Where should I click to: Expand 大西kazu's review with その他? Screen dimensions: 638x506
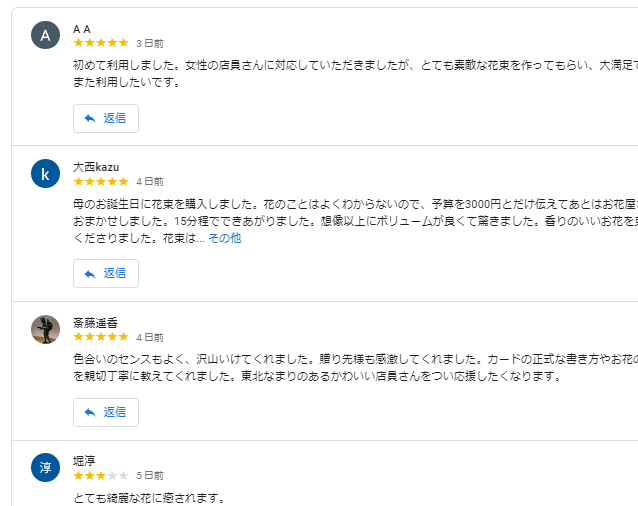[x=224, y=238]
